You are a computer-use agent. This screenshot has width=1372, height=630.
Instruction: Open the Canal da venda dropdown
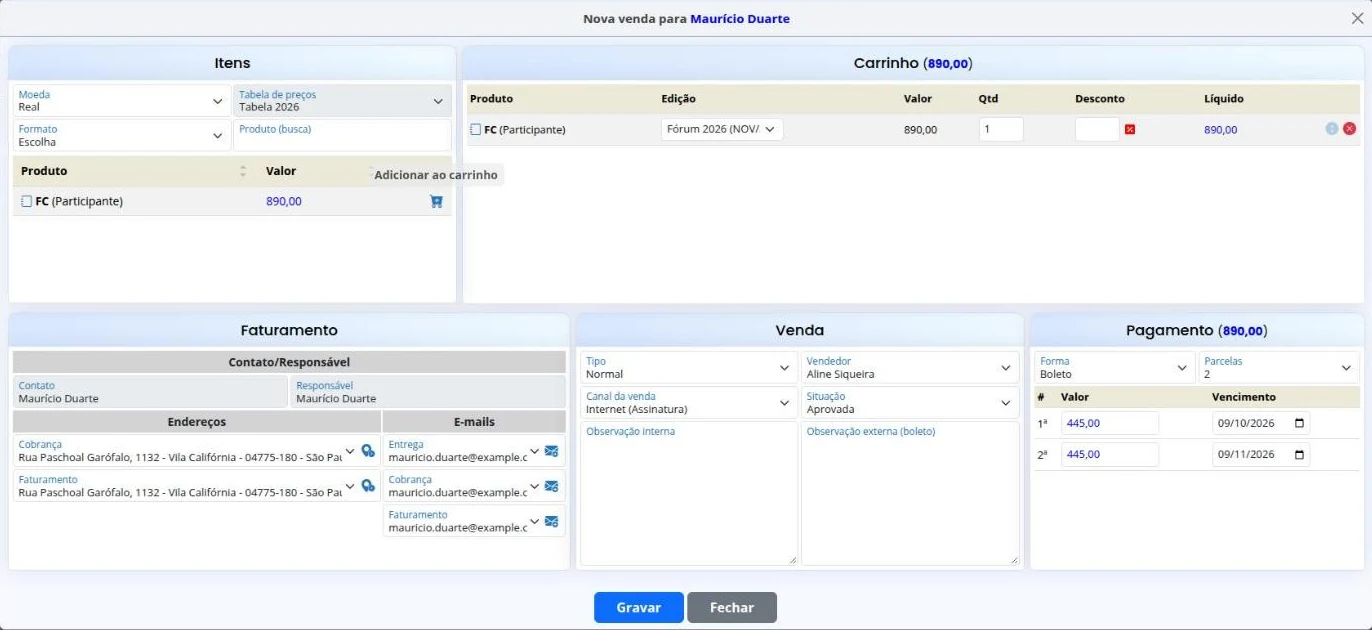click(689, 403)
